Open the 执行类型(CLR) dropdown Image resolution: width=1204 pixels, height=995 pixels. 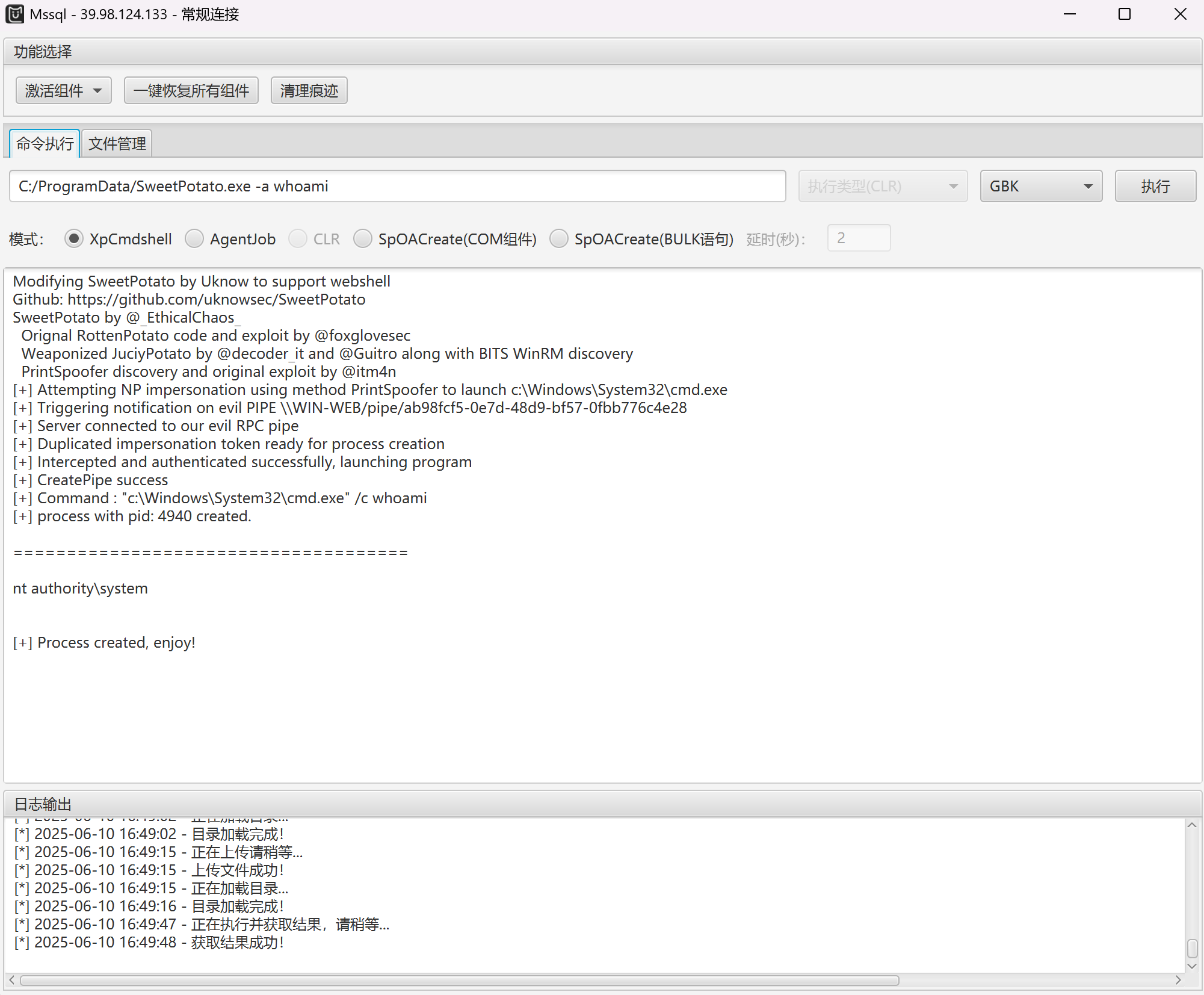point(882,187)
